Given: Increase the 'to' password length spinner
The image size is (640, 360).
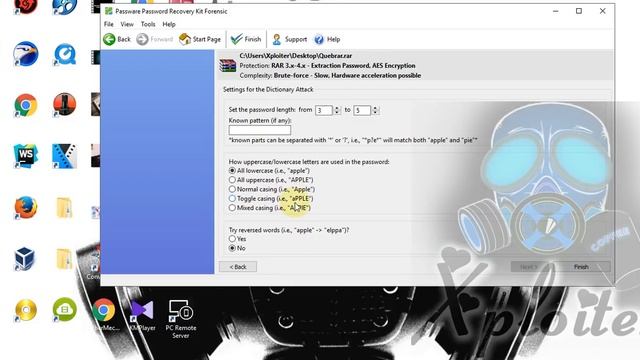Looking at the screenshot, I should [375, 108].
